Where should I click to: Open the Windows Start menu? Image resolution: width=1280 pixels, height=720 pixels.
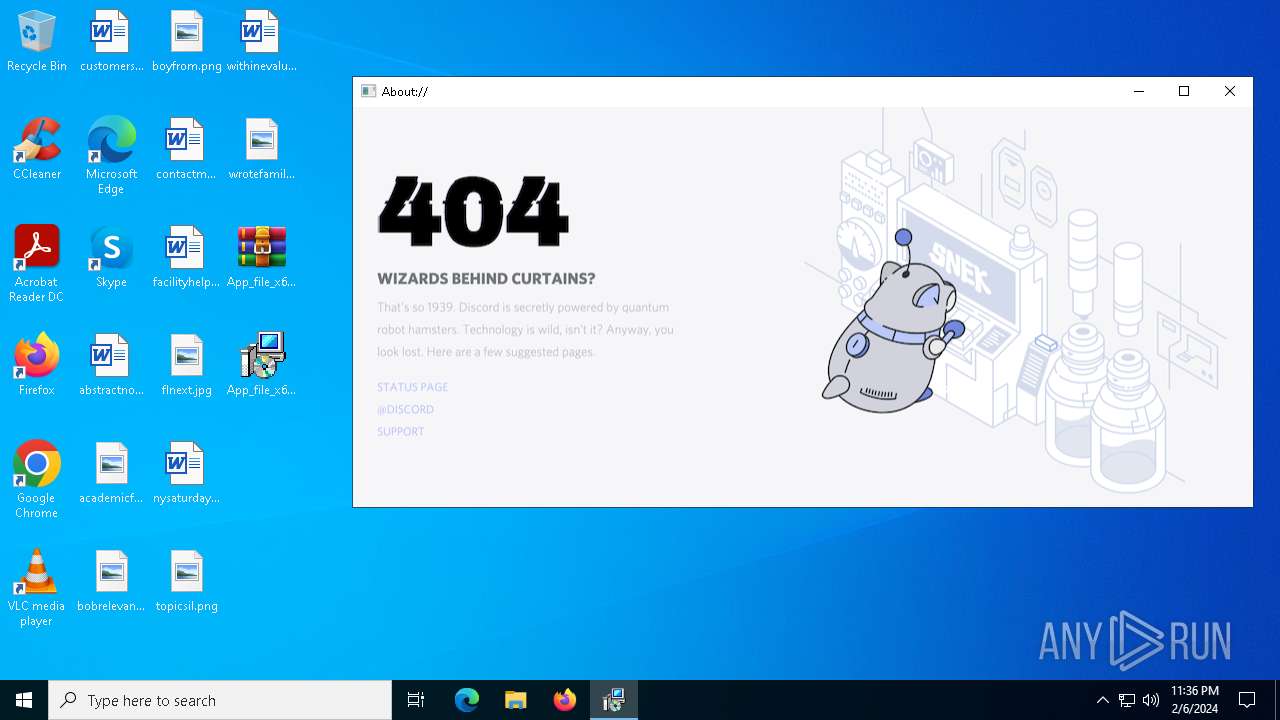(x=24, y=700)
